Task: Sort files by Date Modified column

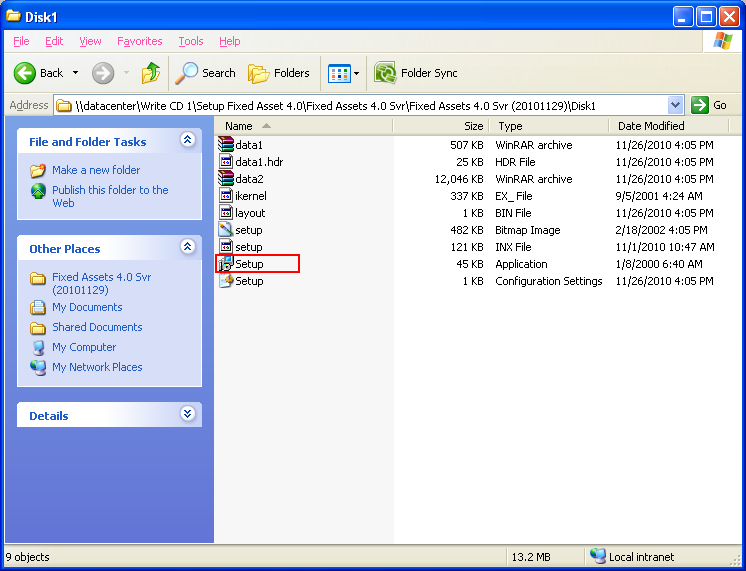Action: [651, 126]
